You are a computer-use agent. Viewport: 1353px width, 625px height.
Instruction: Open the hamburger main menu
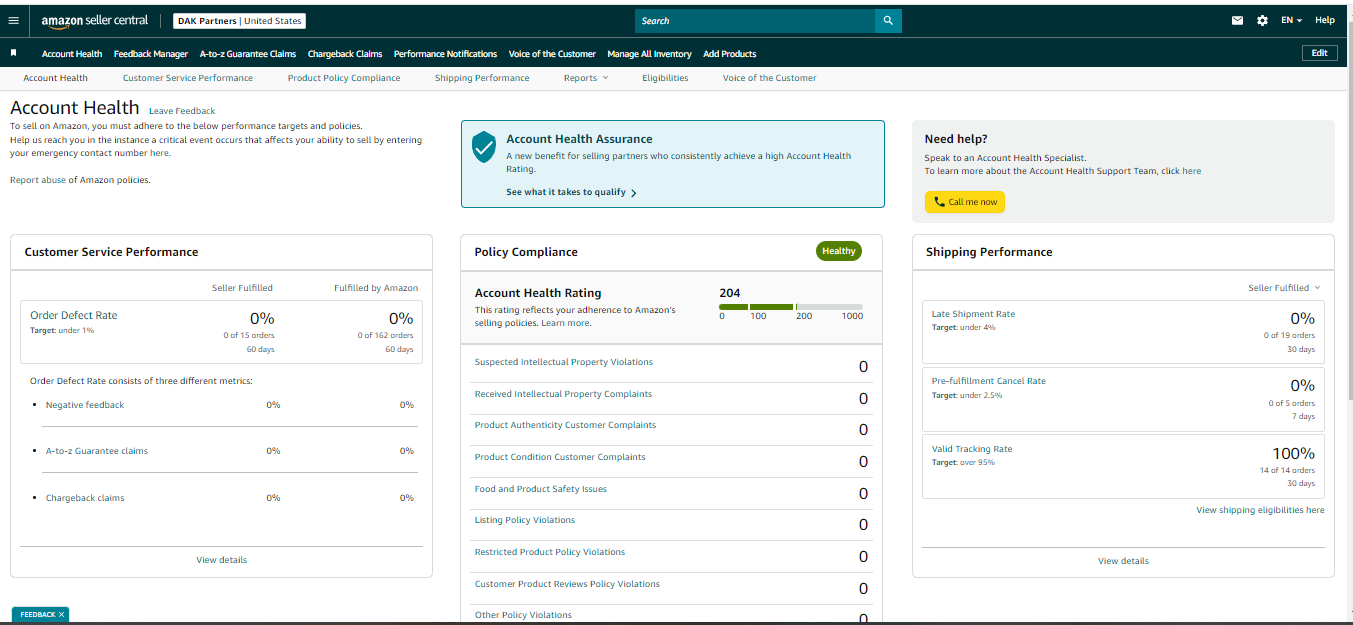(x=14, y=20)
